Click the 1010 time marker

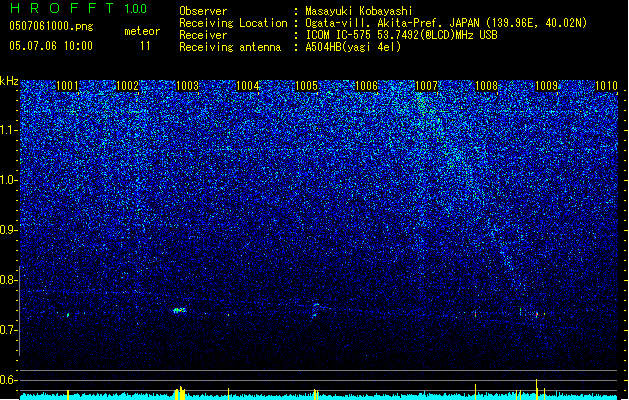[606, 85]
